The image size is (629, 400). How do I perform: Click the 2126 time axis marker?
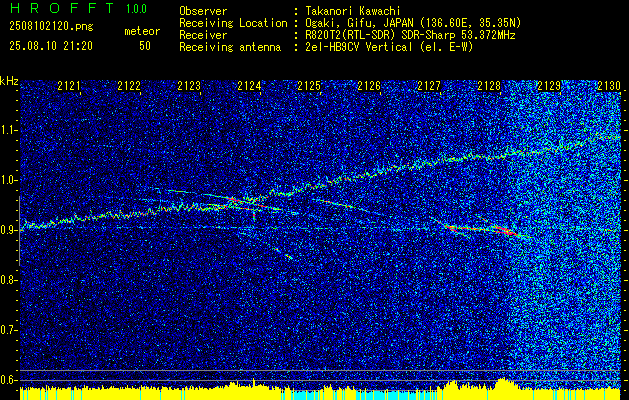coord(369,86)
